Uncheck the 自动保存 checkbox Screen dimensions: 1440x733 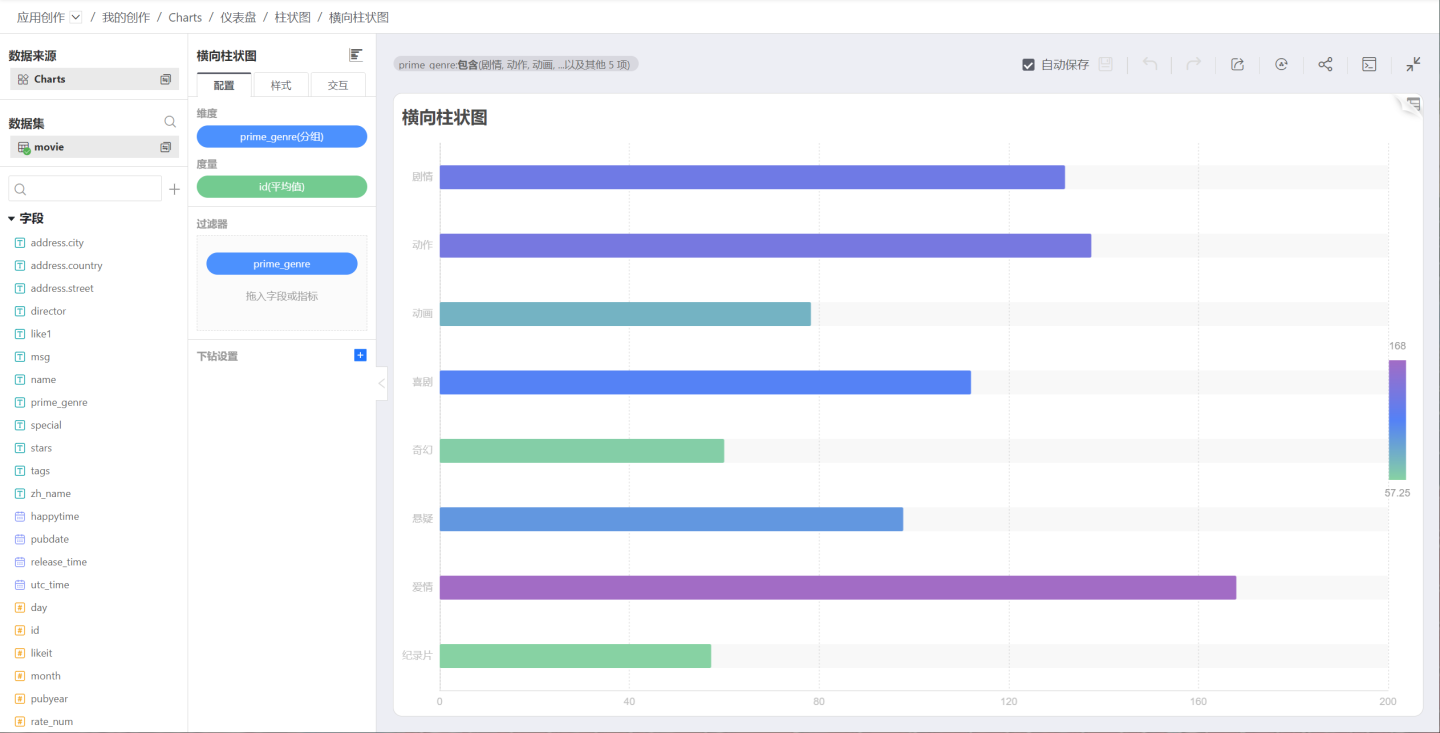[1028, 65]
